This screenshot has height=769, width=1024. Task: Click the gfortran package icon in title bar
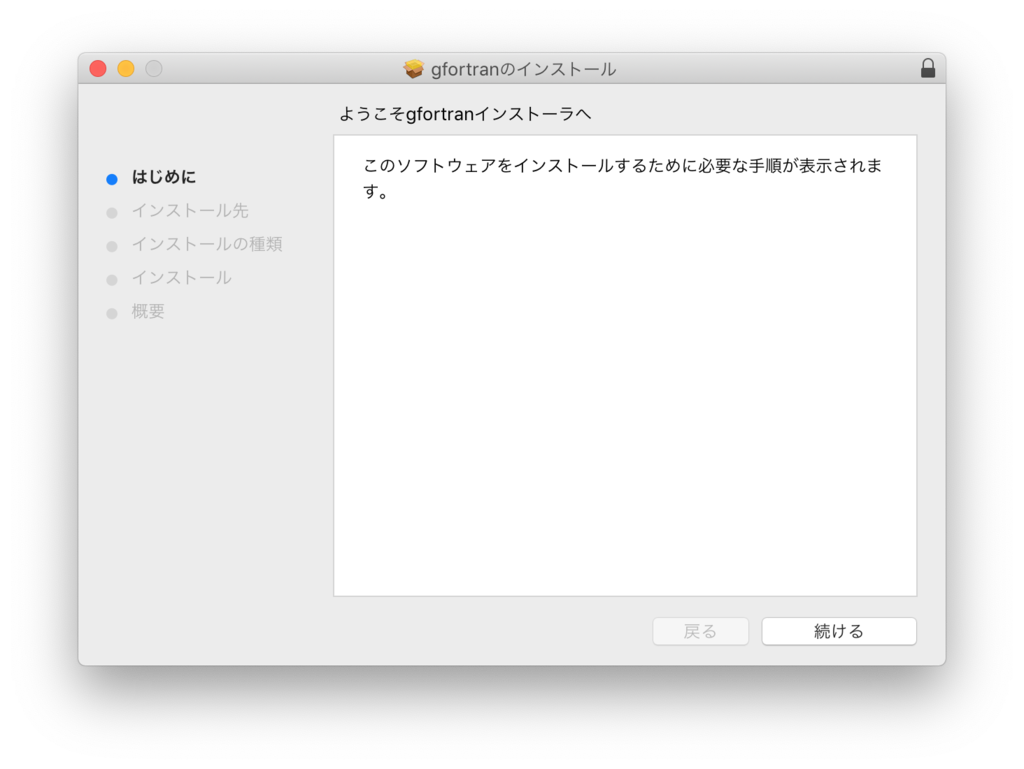pos(416,68)
